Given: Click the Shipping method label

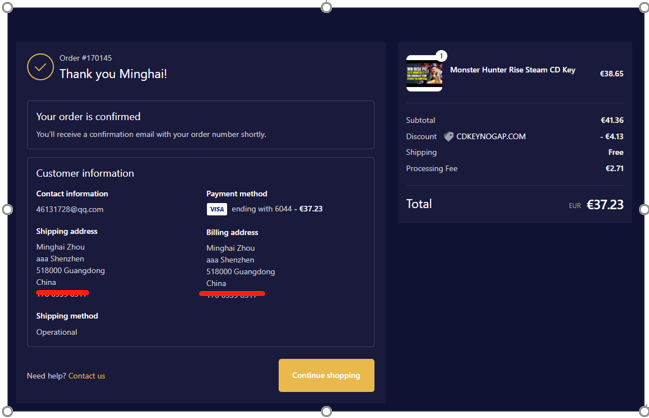Looking at the screenshot, I should click(67, 316).
